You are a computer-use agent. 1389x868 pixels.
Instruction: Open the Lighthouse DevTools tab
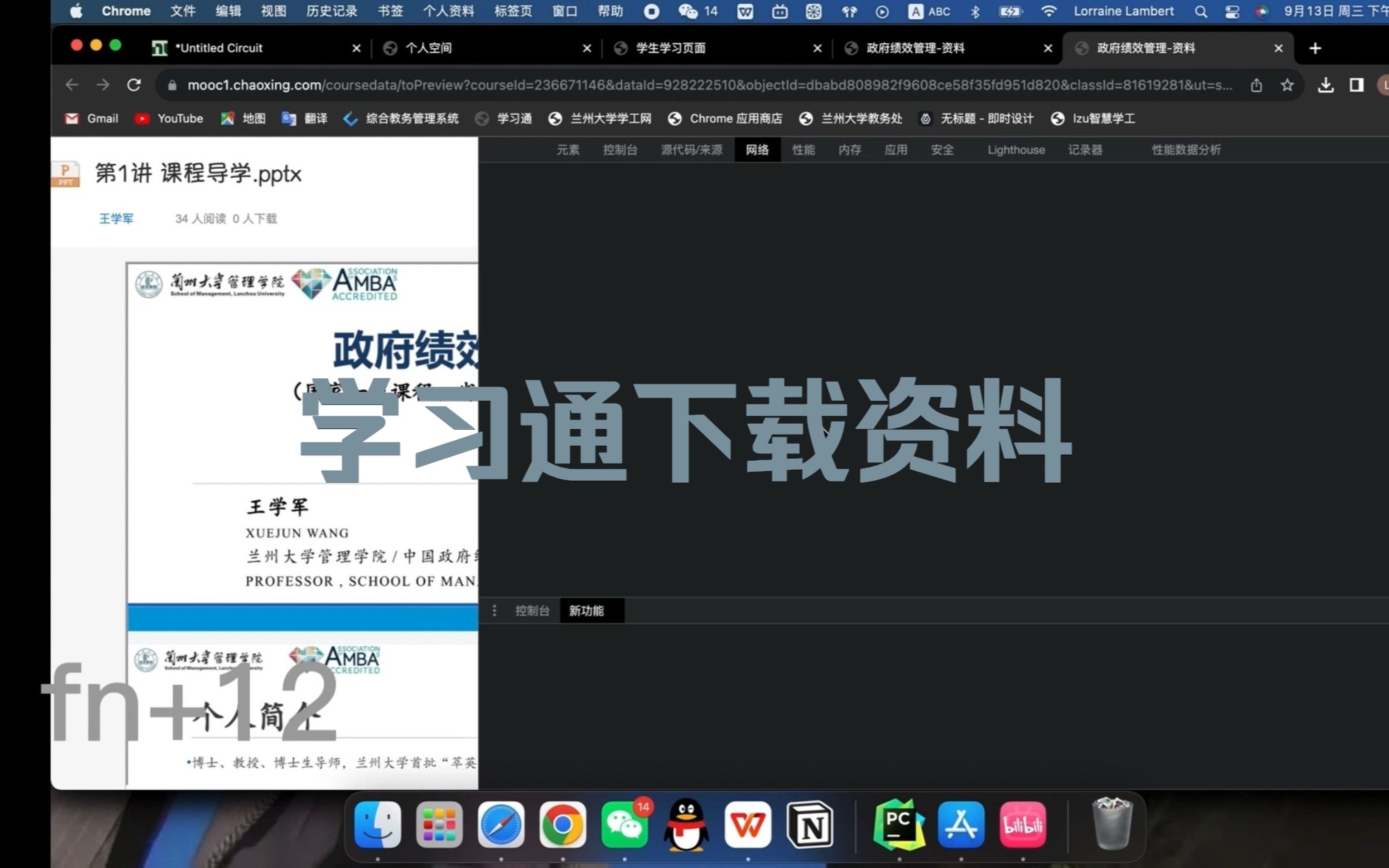point(1016,149)
